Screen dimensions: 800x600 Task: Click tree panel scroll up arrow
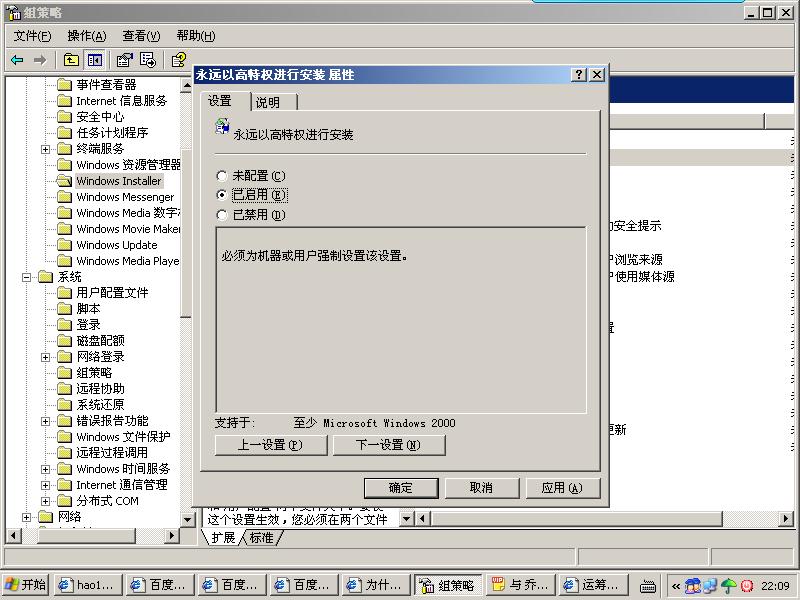(x=186, y=86)
